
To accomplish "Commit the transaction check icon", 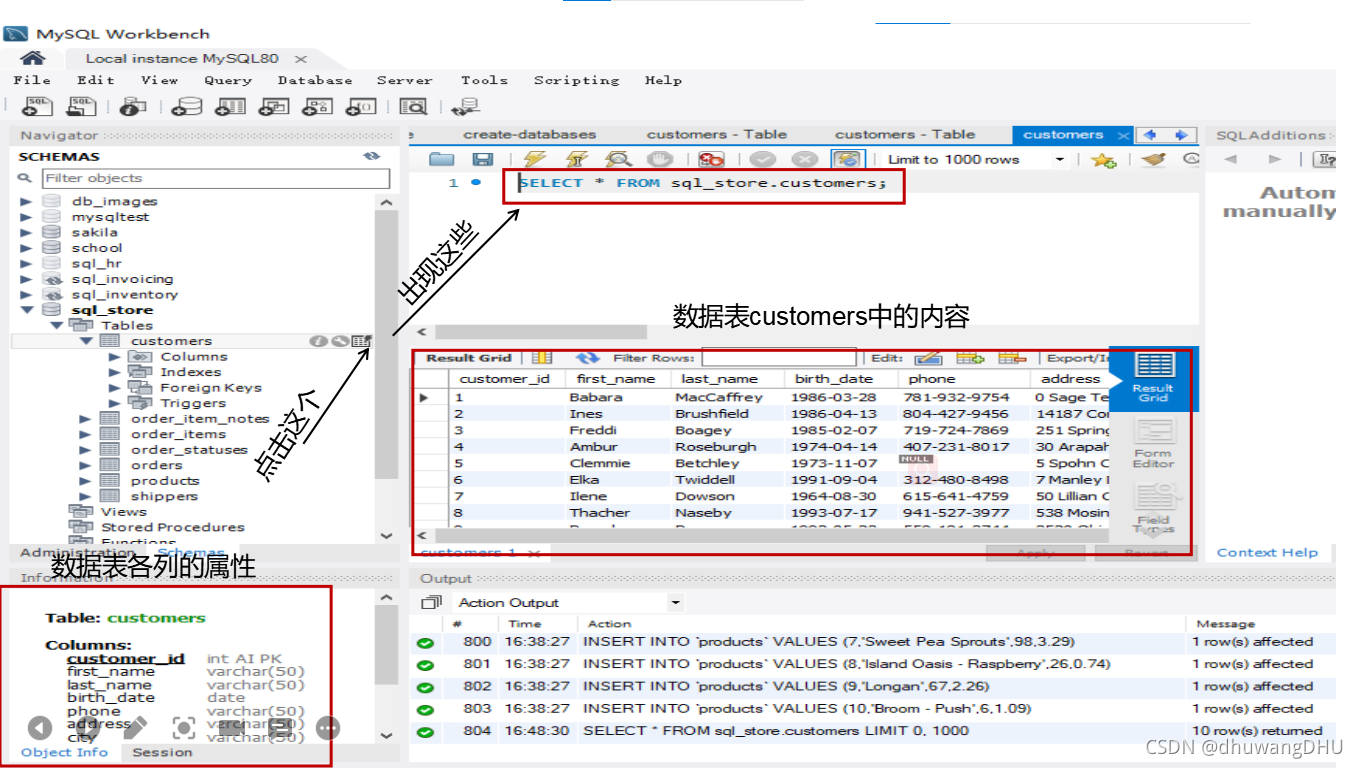I will point(763,159).
